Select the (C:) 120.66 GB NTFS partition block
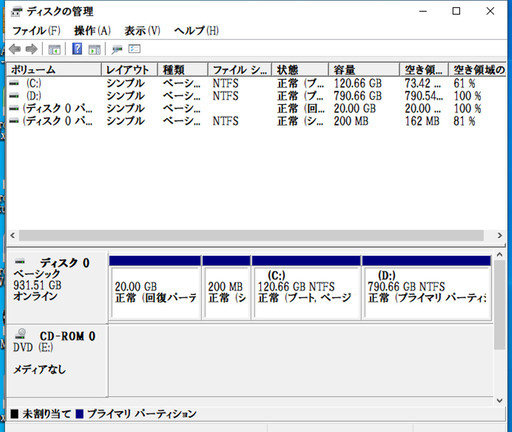Image resolution: width=512 pixels, height=432 pixels. (x=306, y=288)
